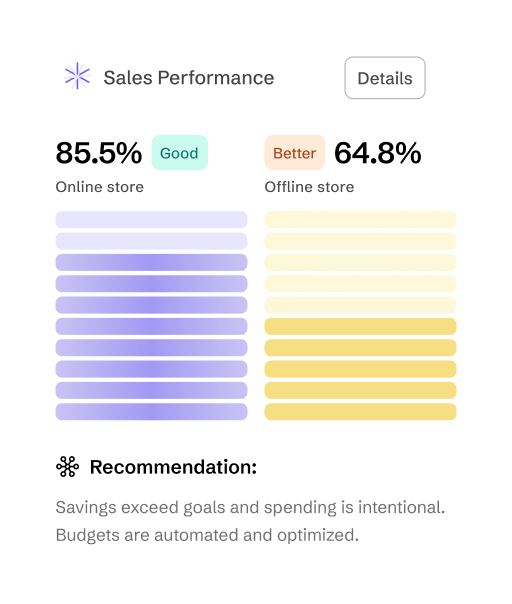
Task: Click the fifth pale yellow bar in Offline store
Action: 361,305
